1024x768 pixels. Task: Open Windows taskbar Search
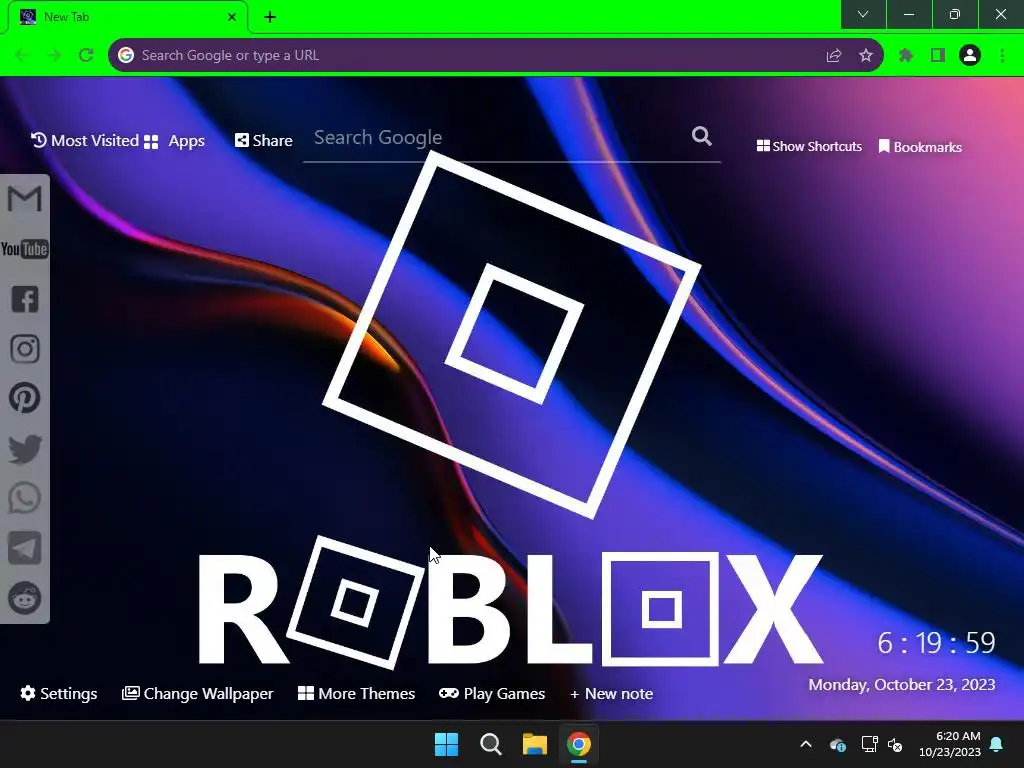(x=490, y=744)
